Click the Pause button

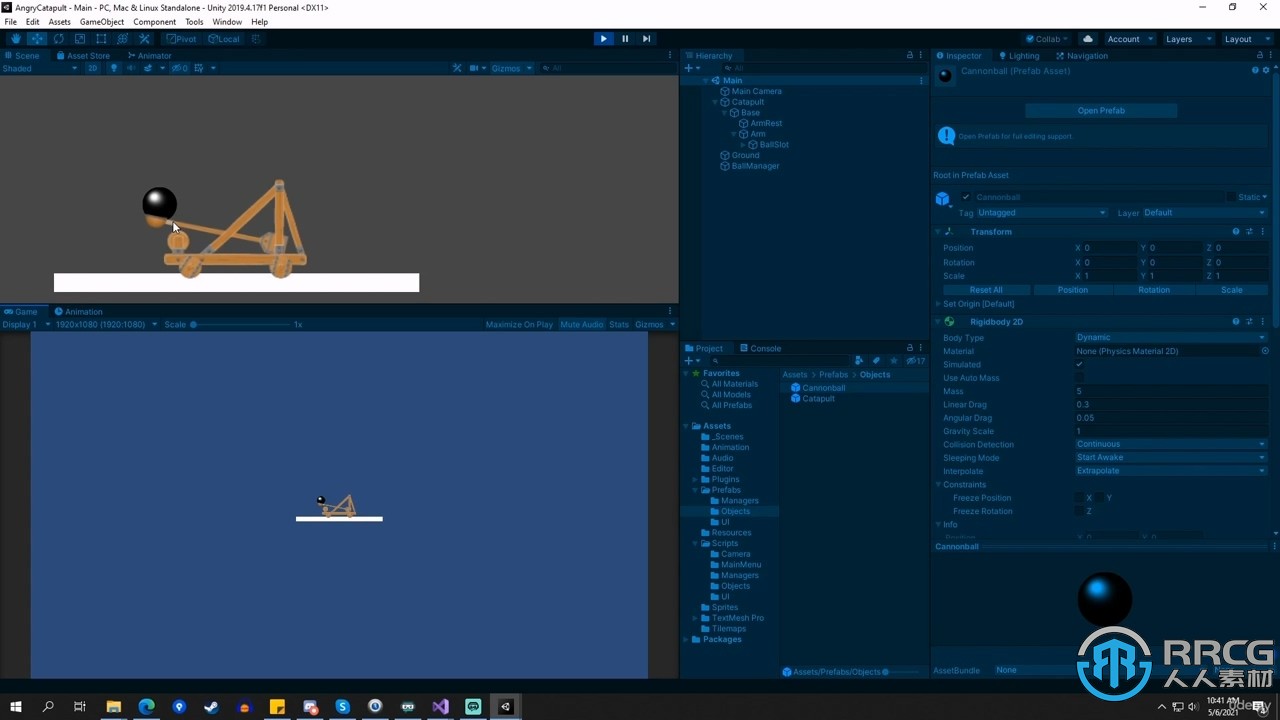tap(625, 39)
